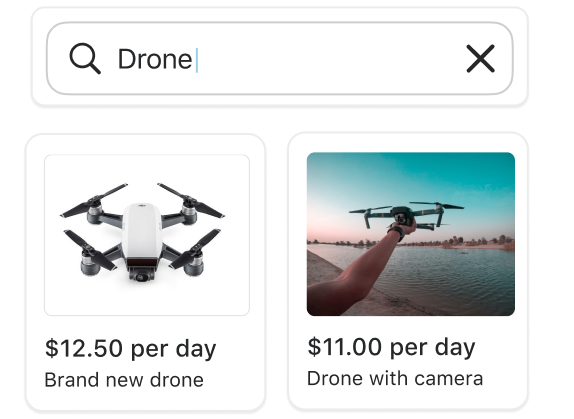Click the typed word Drone in search
The width and height of the screenshot is (574, 419).
pos(155,59)
